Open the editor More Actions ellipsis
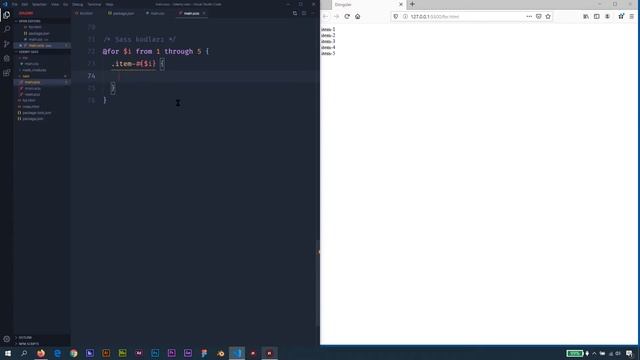The height and width of the screenshot is (360, 640). [x=313, y=13]
